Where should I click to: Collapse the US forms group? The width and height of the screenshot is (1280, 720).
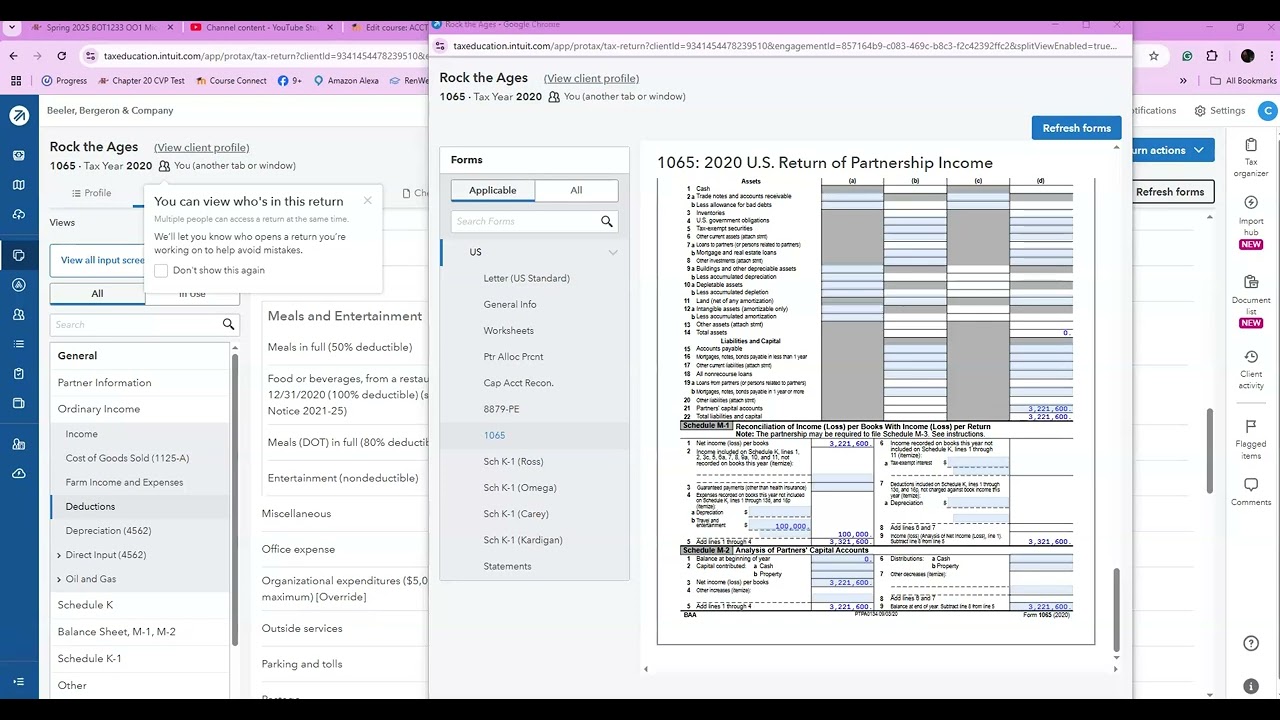click(613, 252)
